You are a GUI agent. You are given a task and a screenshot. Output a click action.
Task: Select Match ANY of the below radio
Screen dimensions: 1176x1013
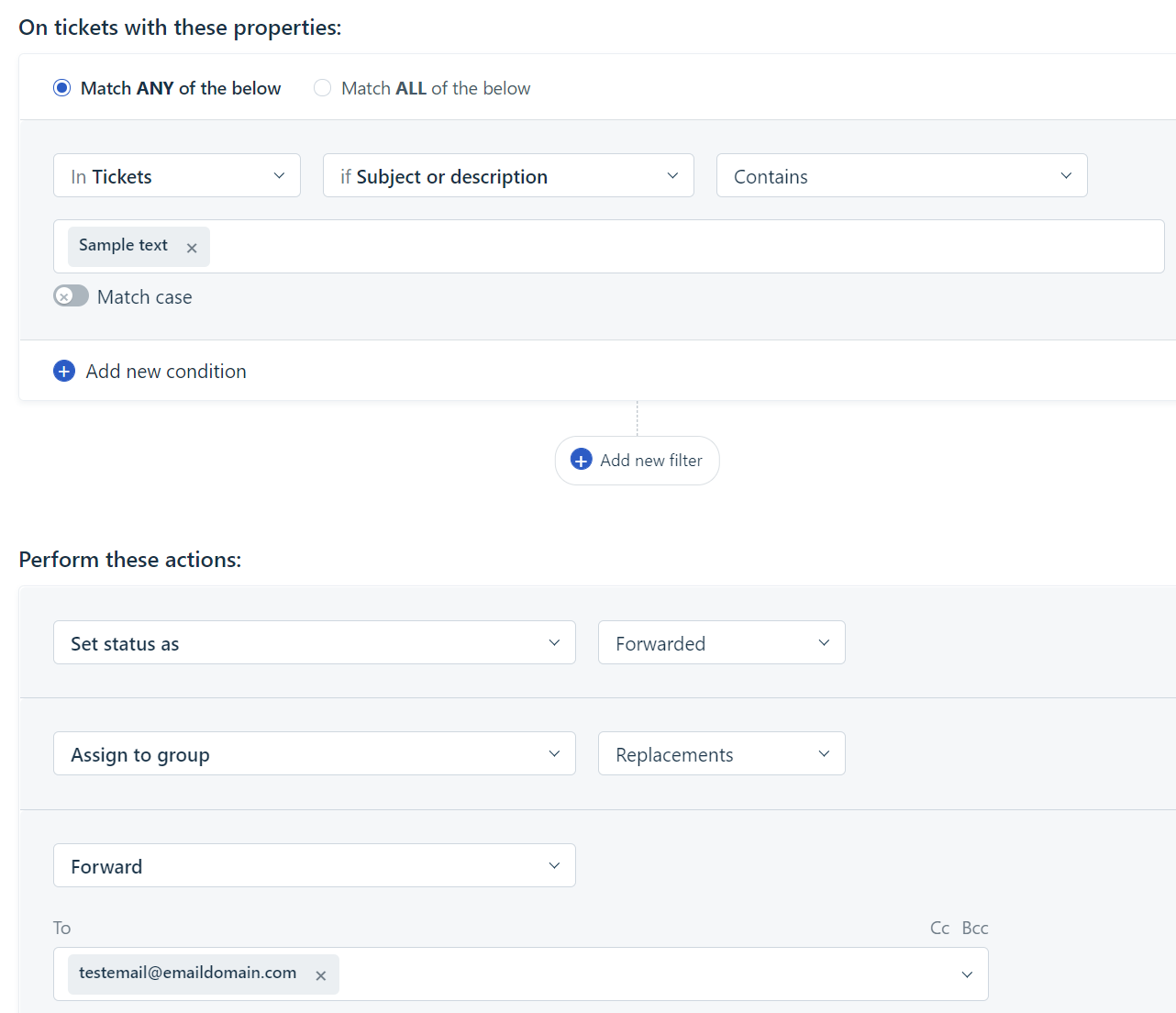[62, 88]
